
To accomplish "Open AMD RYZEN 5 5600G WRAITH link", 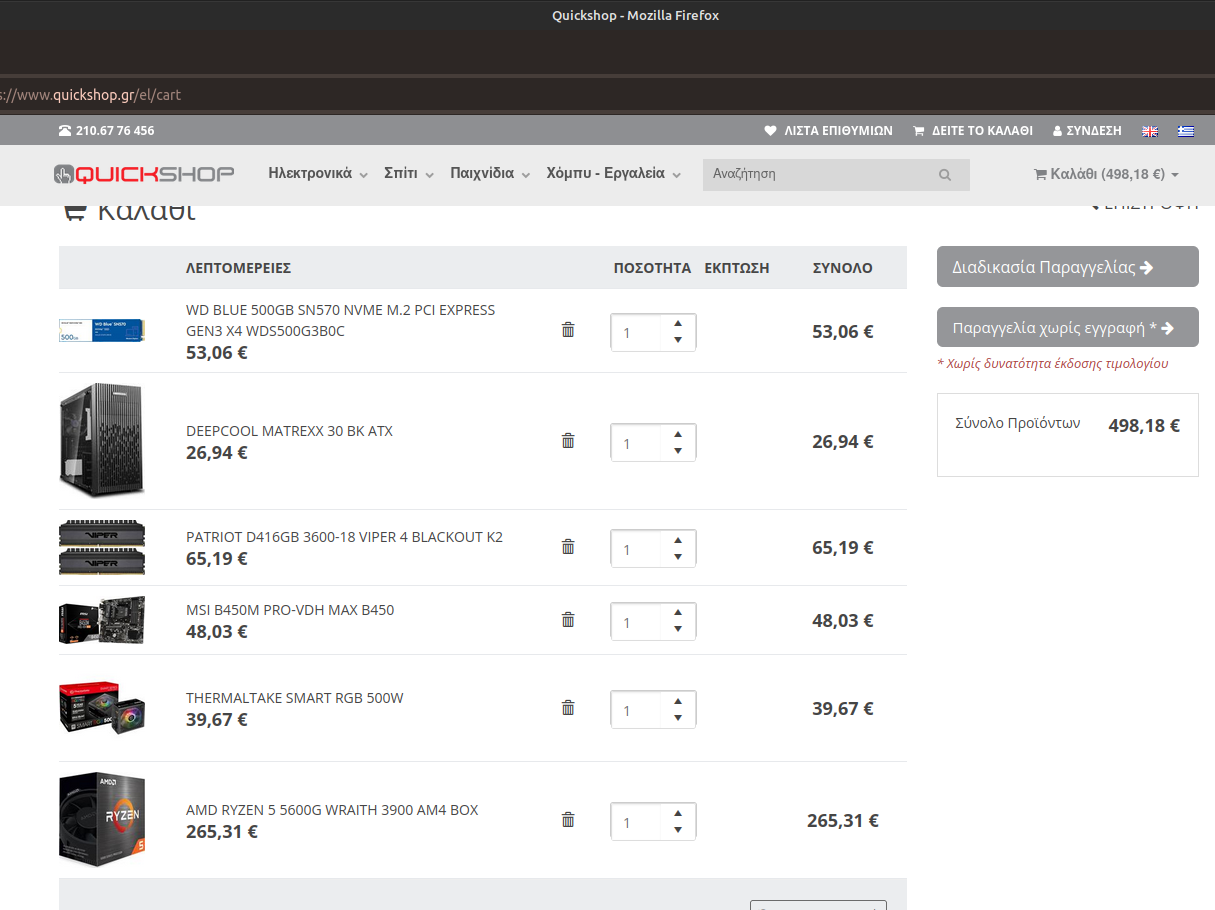I will (x=332, y=810).
